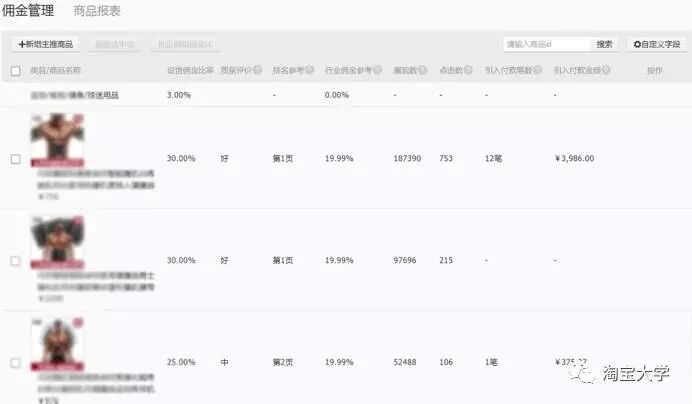The width and height of the screenshot is (692, 404).
Task: Click the category row ending in 球迷用品
Action: [x=75, y=95]
